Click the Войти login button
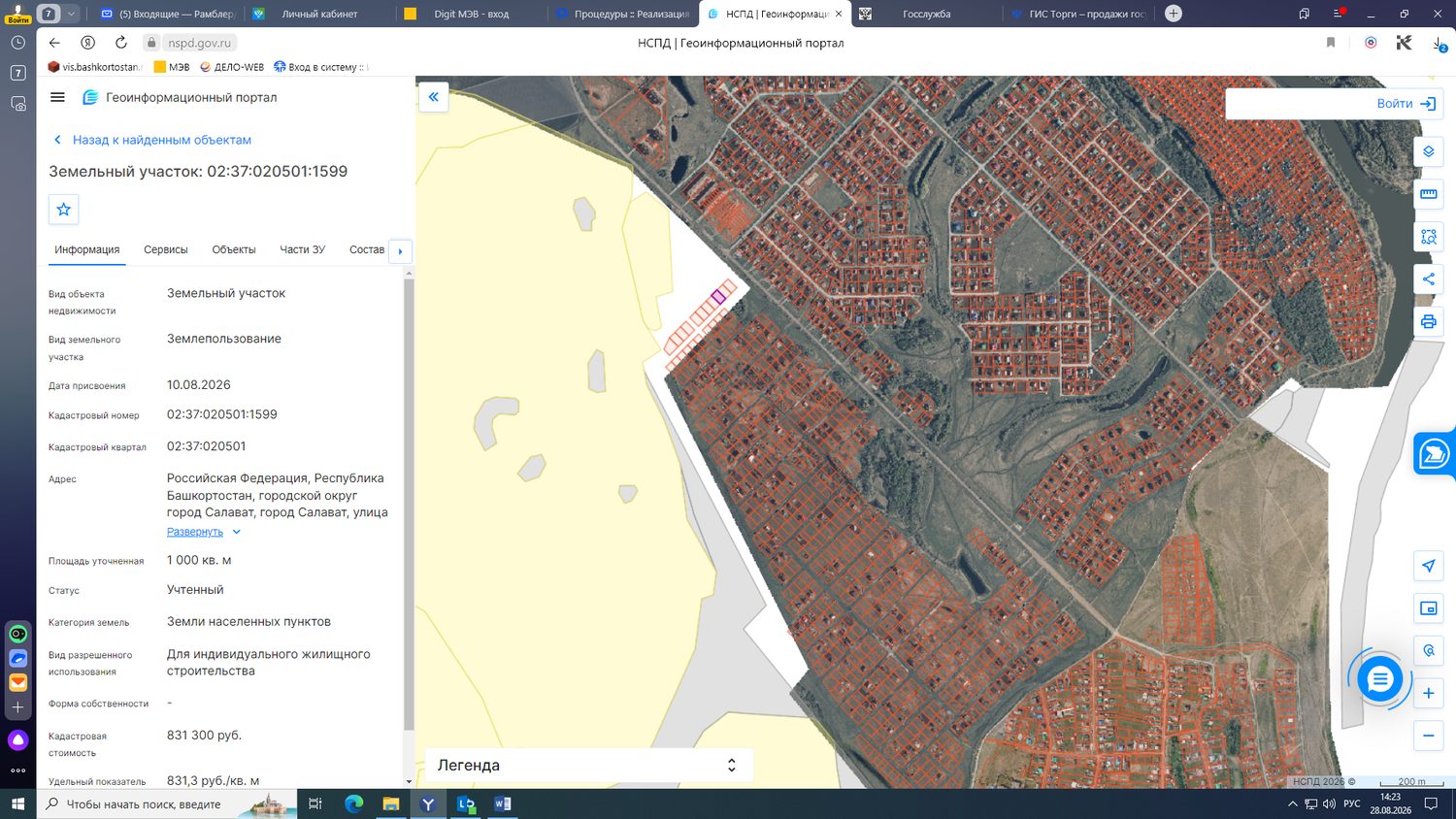This screenshot has height=819, width=1456. [1406, 104]
